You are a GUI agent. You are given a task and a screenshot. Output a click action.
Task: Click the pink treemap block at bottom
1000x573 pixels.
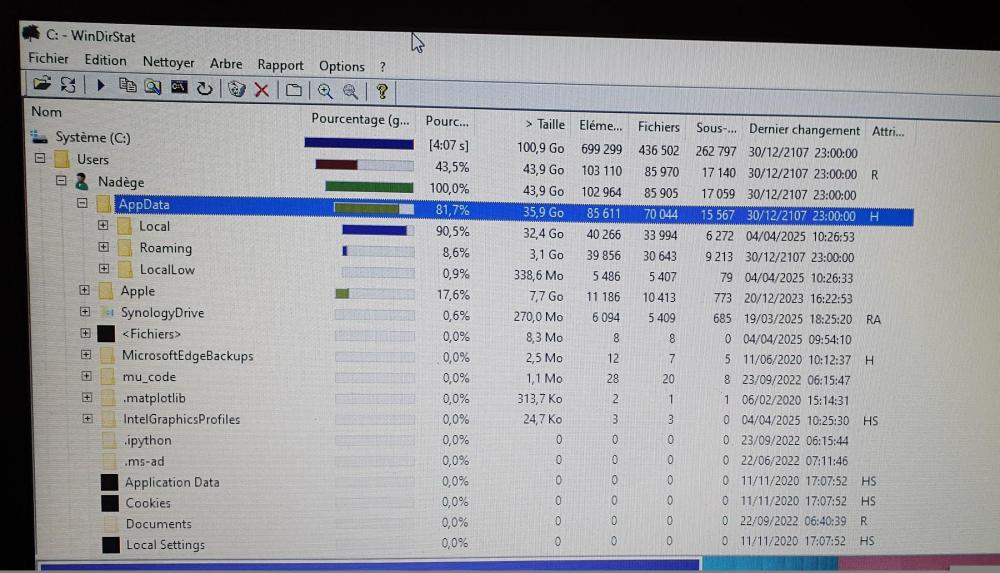pos(918,562)
